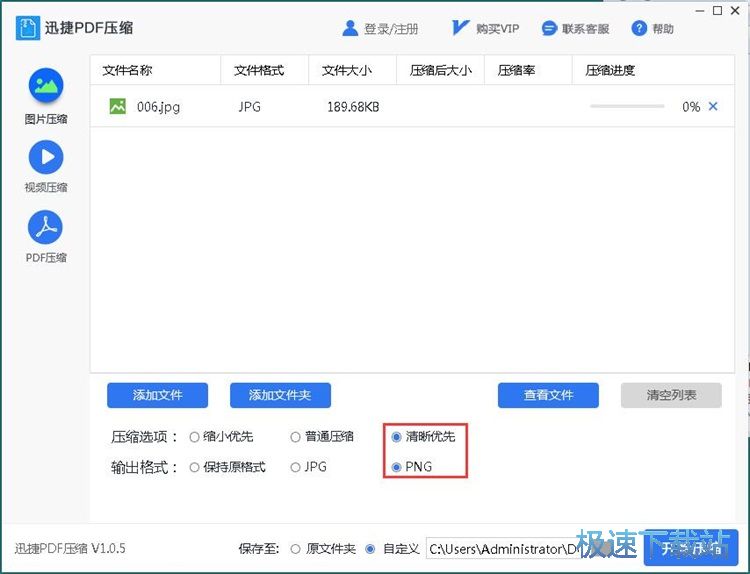This screenshot has height=574, width=750.
Task: Click the help question mark icon
Action: [639, 29]
